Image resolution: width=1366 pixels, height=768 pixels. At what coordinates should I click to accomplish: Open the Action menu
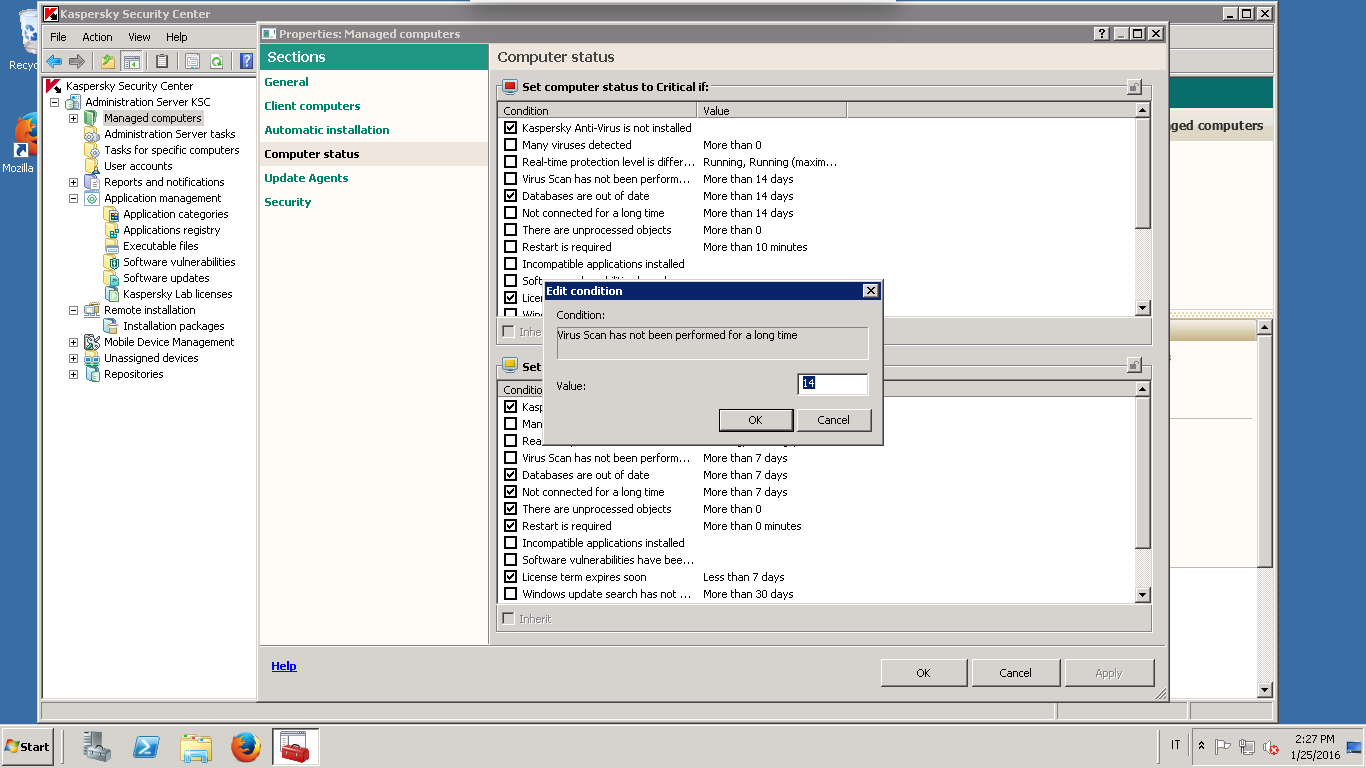(97, 37)
